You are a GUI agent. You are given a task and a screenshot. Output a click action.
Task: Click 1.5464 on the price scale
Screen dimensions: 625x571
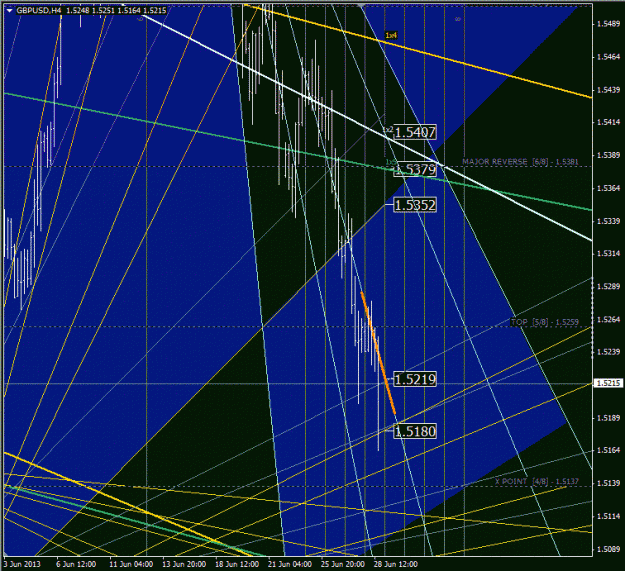(x=608, y=57)
